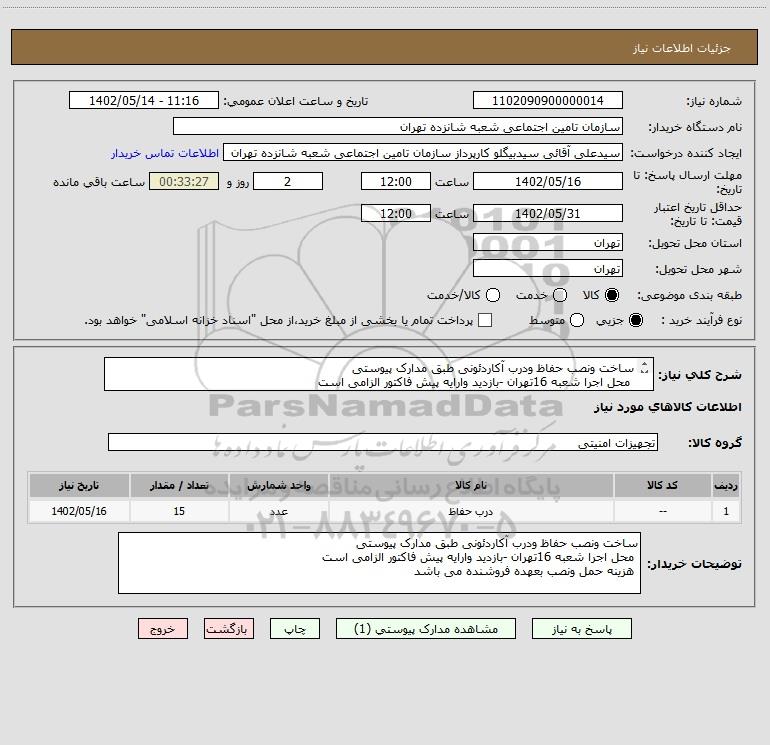Click the ردیف column header
Image resolution: width=770 pixels, height=745 pixels.
(726, 486)
